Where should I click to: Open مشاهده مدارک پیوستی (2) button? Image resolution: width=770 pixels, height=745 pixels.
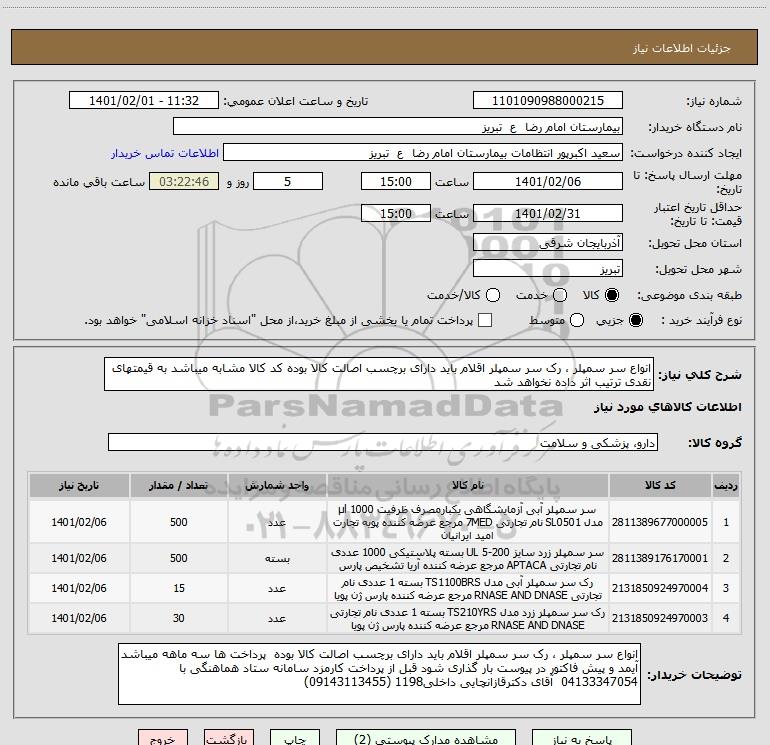pos(426,738)
